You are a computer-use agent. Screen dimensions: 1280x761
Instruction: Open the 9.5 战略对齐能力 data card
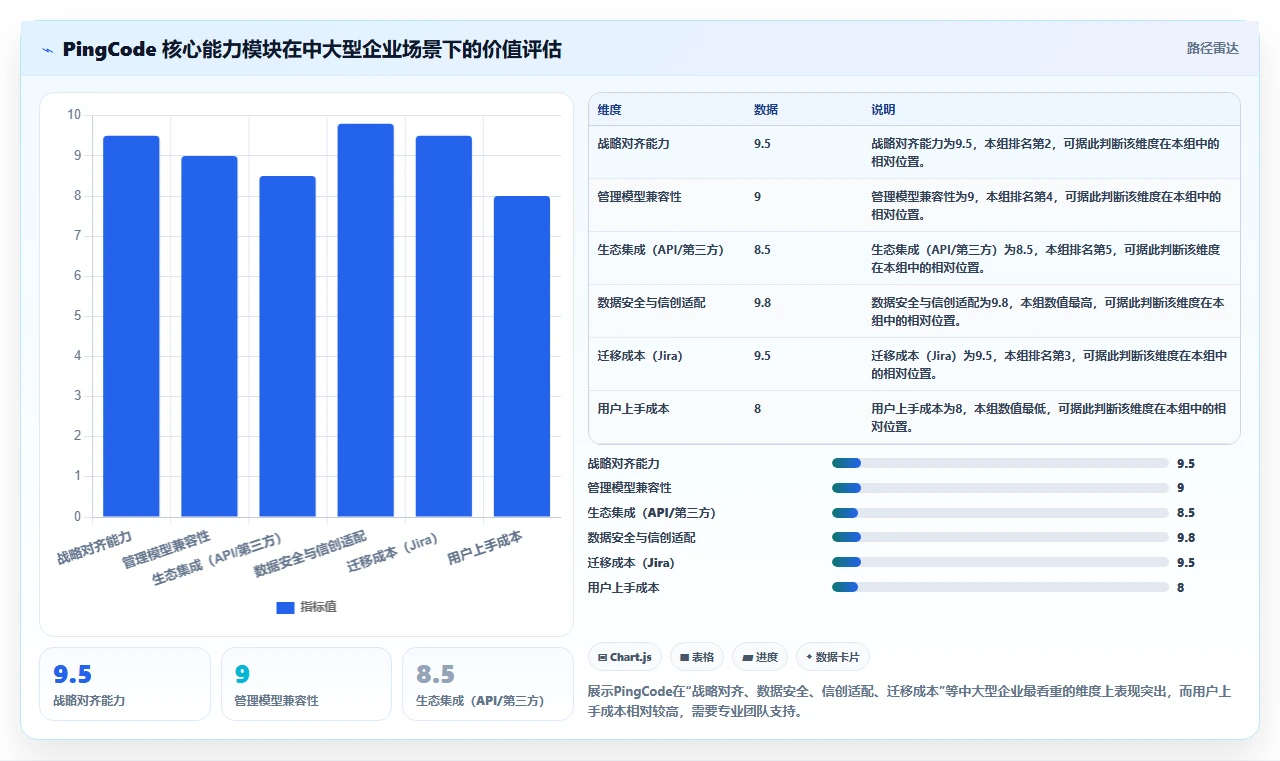point(125,684)
